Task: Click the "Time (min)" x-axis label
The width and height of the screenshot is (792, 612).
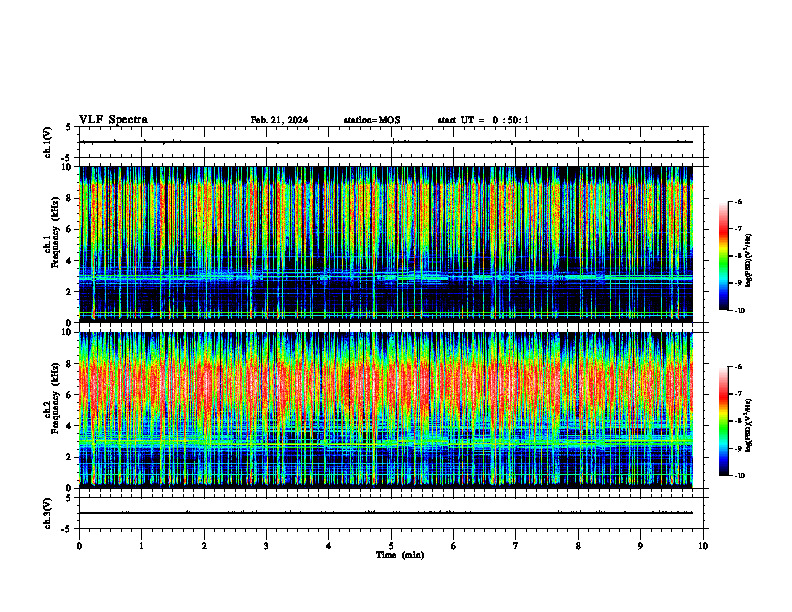Action: pyautogui.click(x=400, y=555)
